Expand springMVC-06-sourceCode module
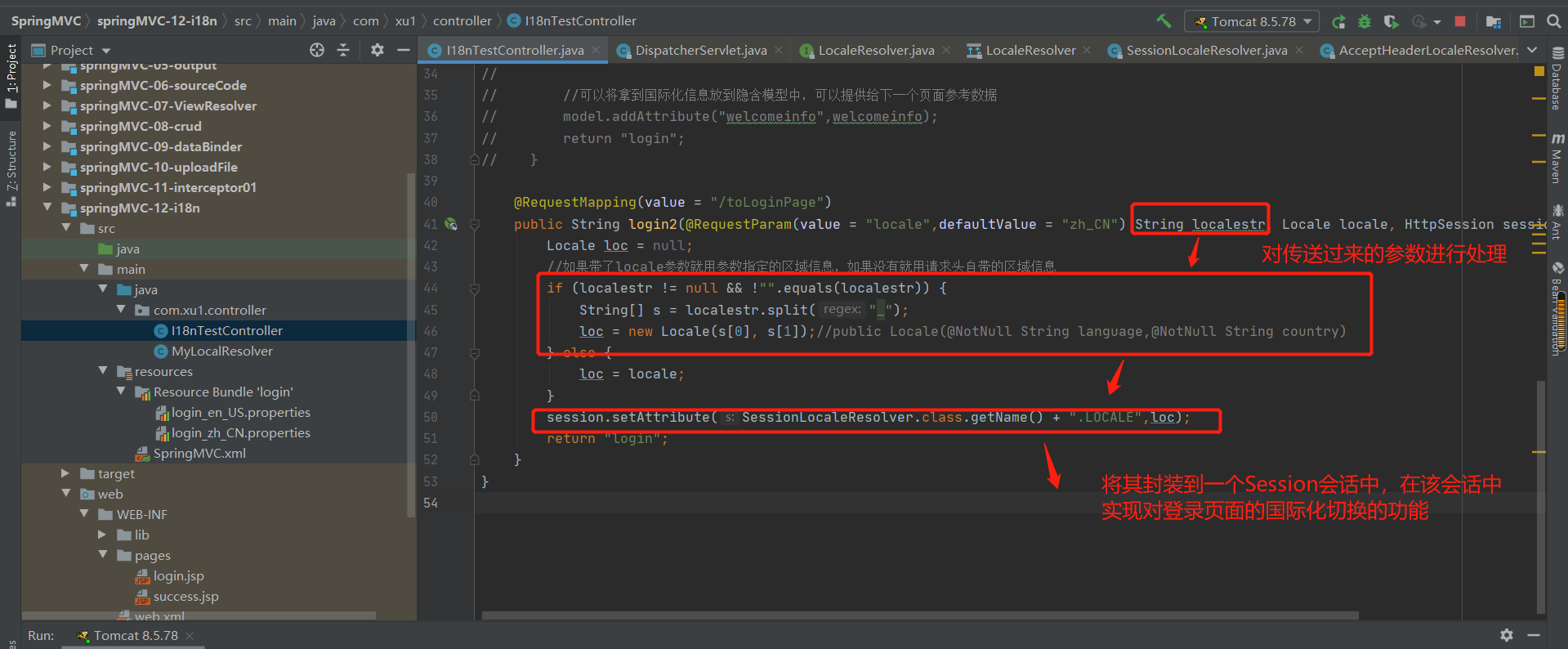 point(47,85)
